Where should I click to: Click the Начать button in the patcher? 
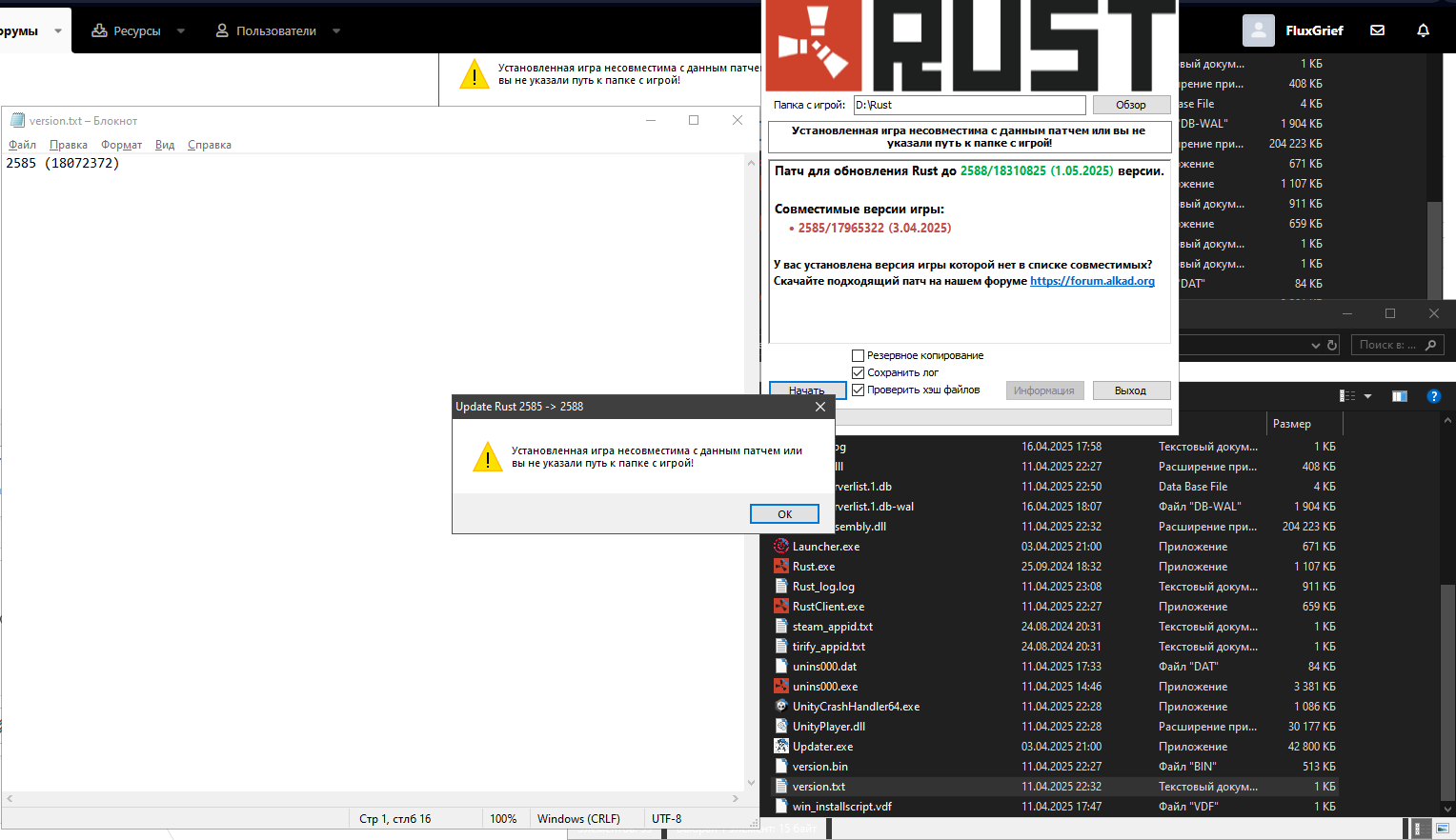(x=807, y=390)
